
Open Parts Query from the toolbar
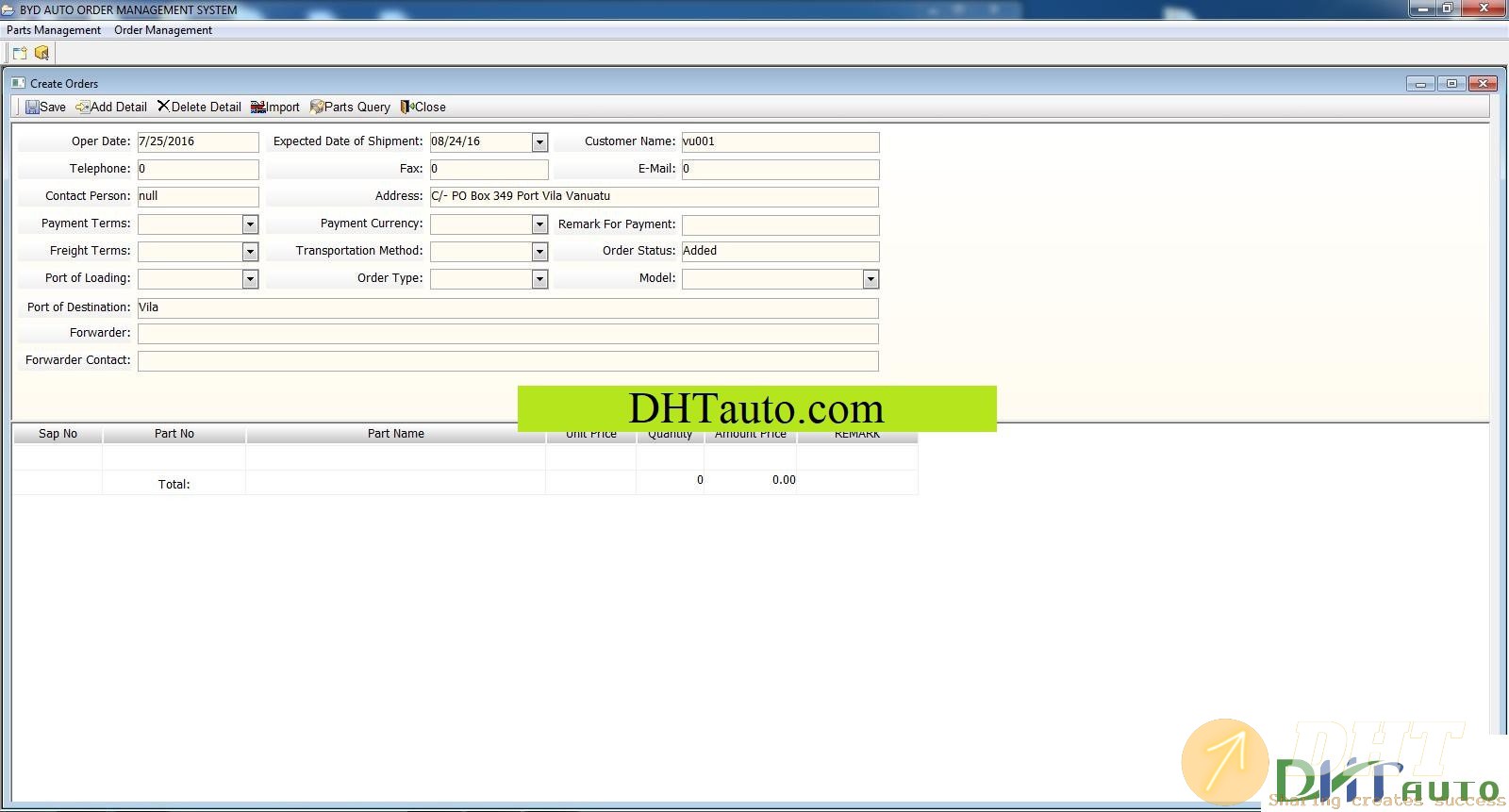coord(350,108)
